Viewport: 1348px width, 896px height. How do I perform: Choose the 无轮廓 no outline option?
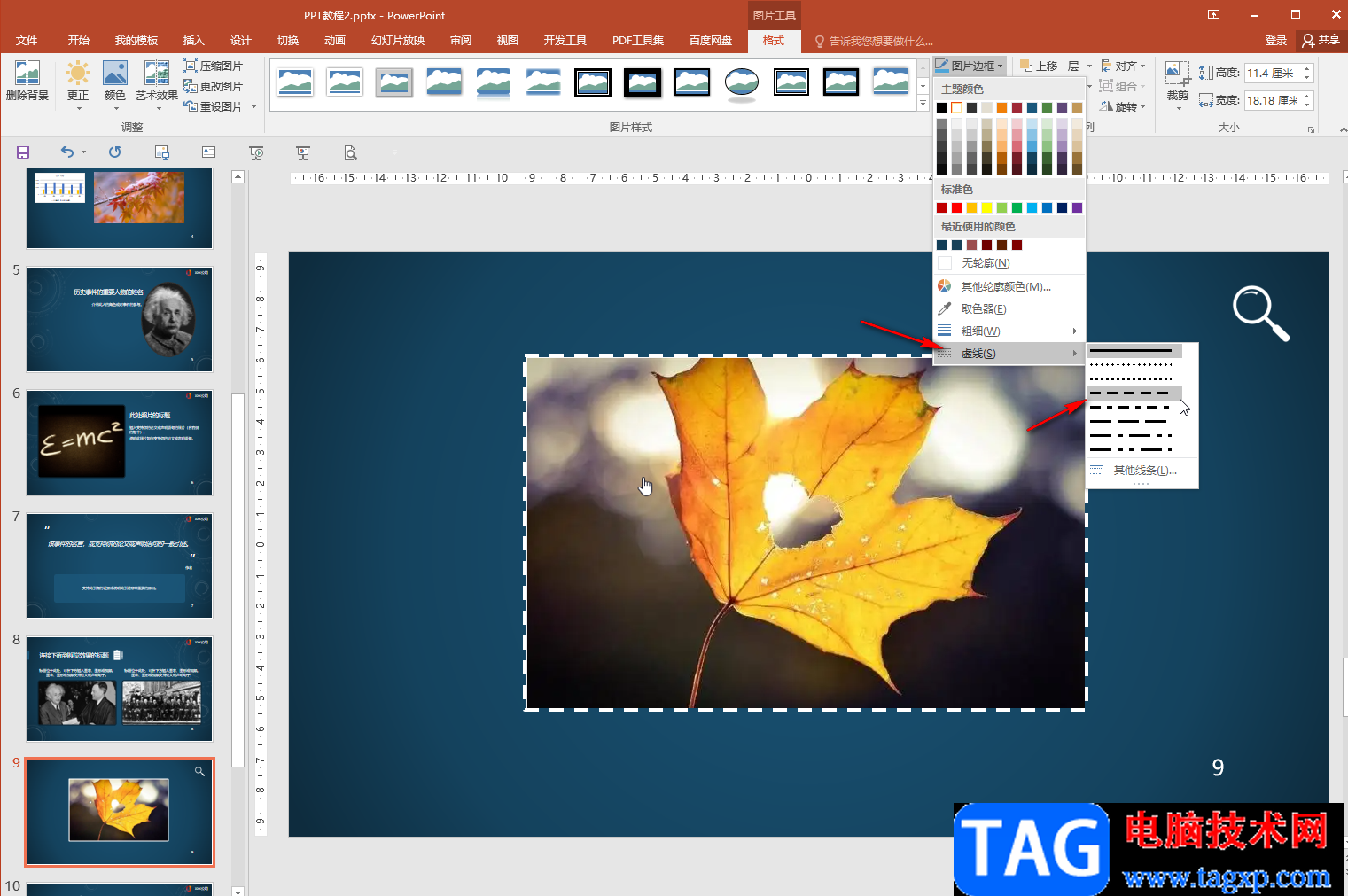(x=1009, y=263)
